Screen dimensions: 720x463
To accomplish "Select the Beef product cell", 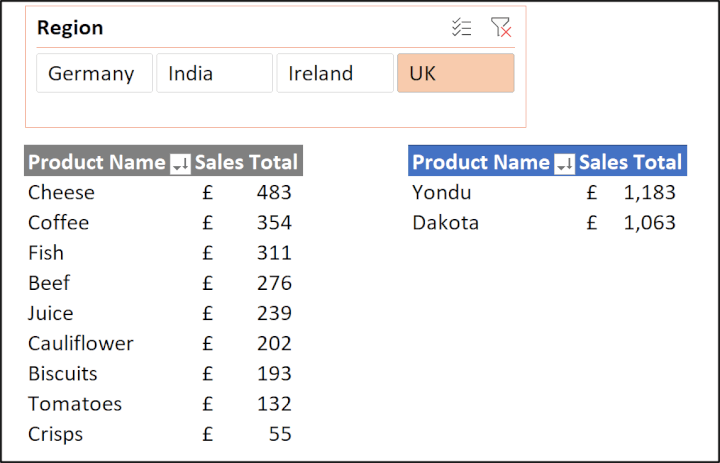I will tap(49, 283).
